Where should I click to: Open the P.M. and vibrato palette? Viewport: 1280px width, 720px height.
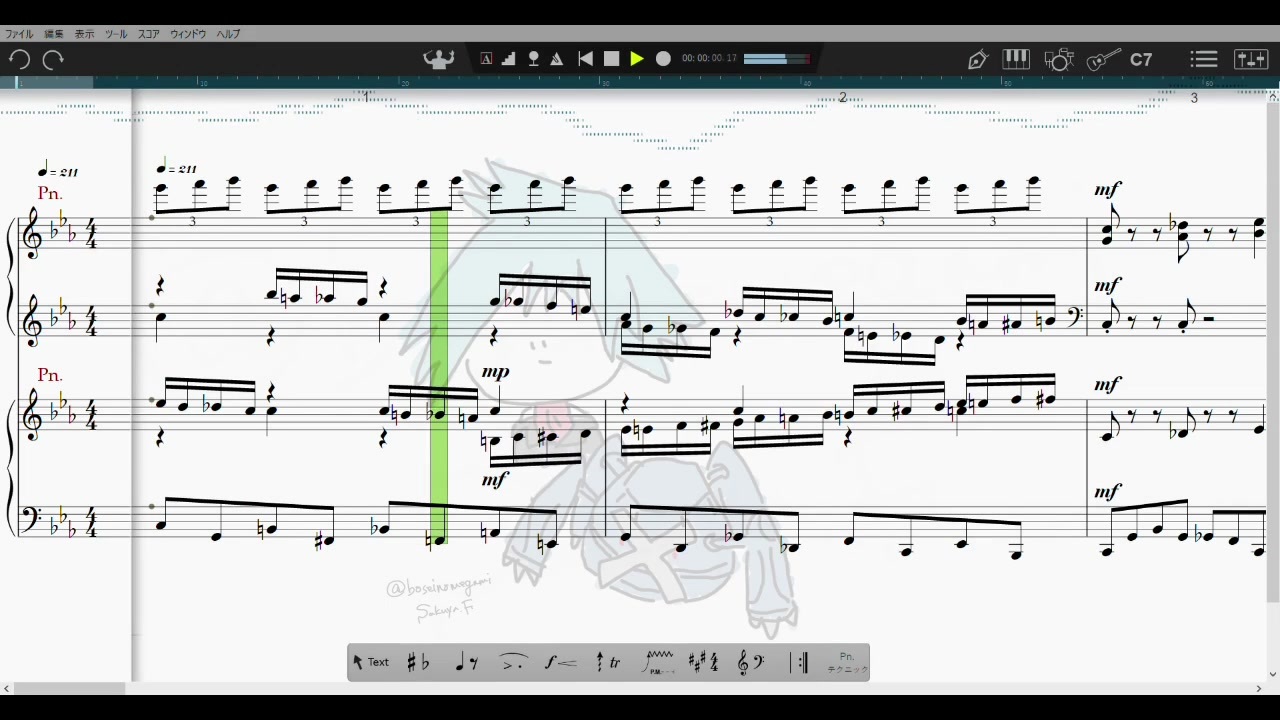coord(658,662)
